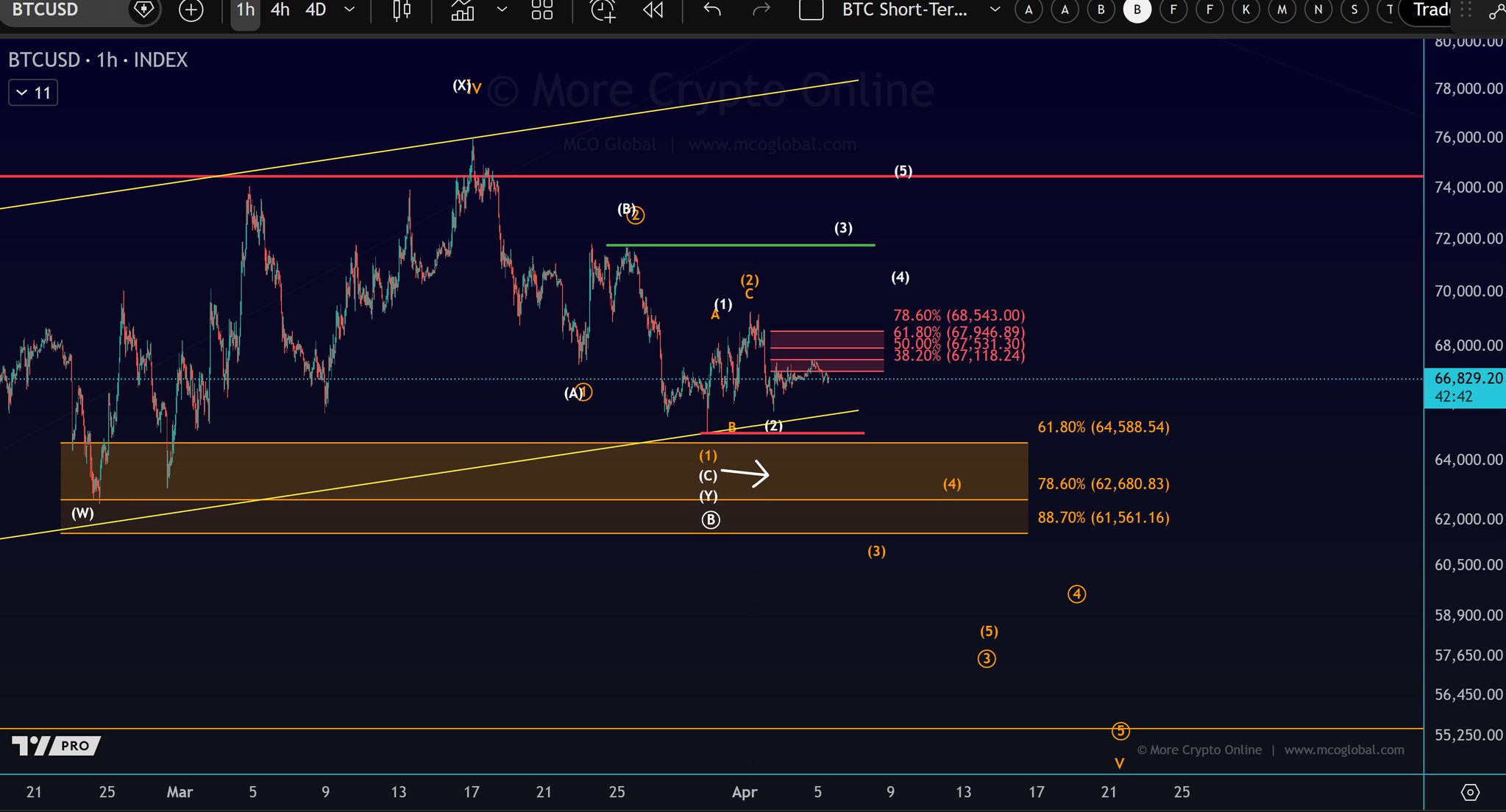
Task: Start bar replay with the rewind icon
Action: coord(653,10)
